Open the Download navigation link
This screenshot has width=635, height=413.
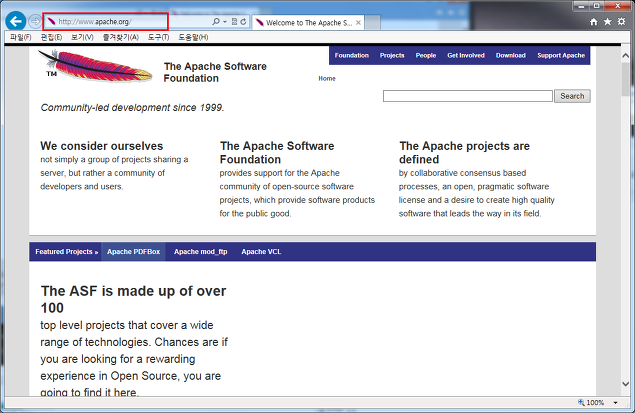(x=511, y=55)
